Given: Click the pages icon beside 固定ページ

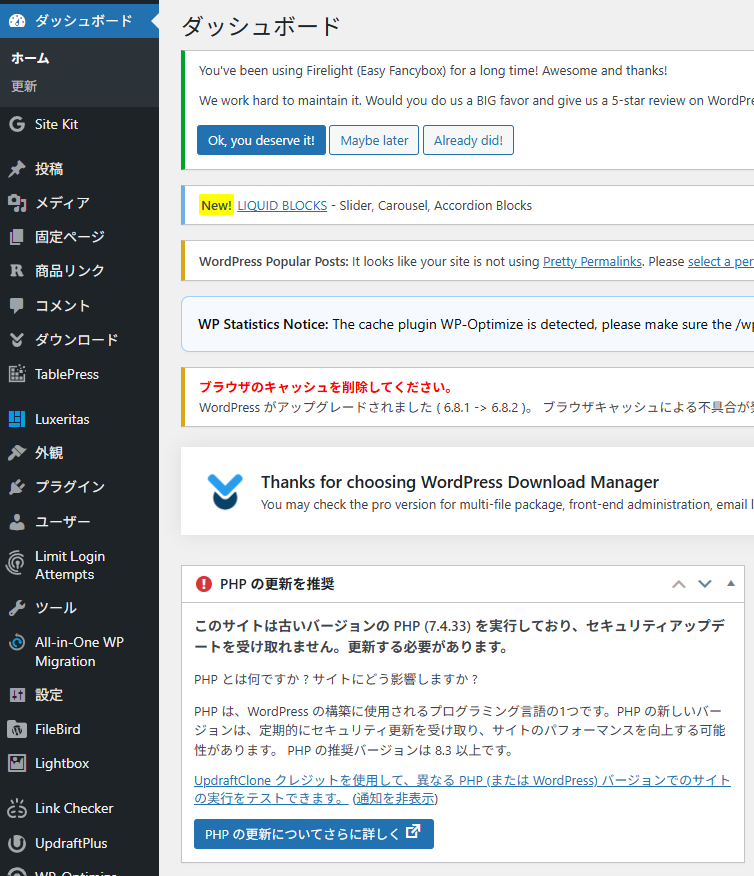Looking at the screenshot, I should coord(17,237).
